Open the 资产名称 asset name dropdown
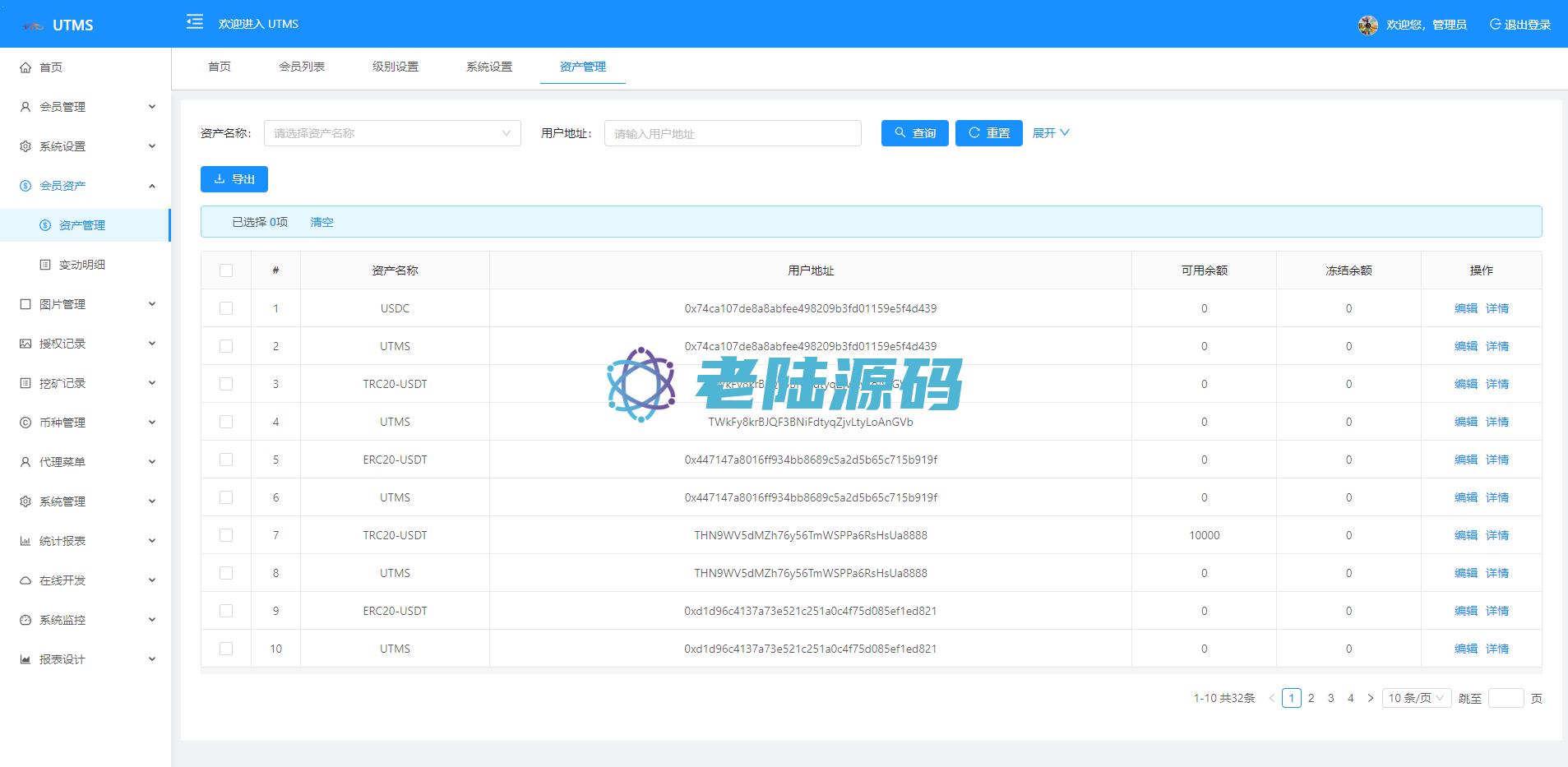 (x=392, y=133)
